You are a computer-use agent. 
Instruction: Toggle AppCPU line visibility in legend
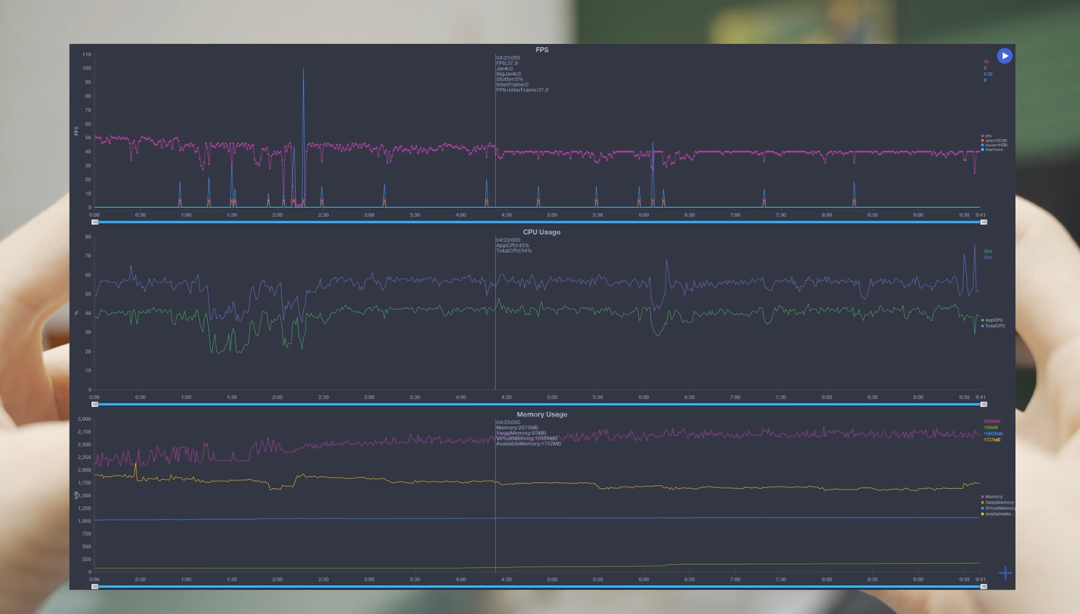tap(993, 320)
